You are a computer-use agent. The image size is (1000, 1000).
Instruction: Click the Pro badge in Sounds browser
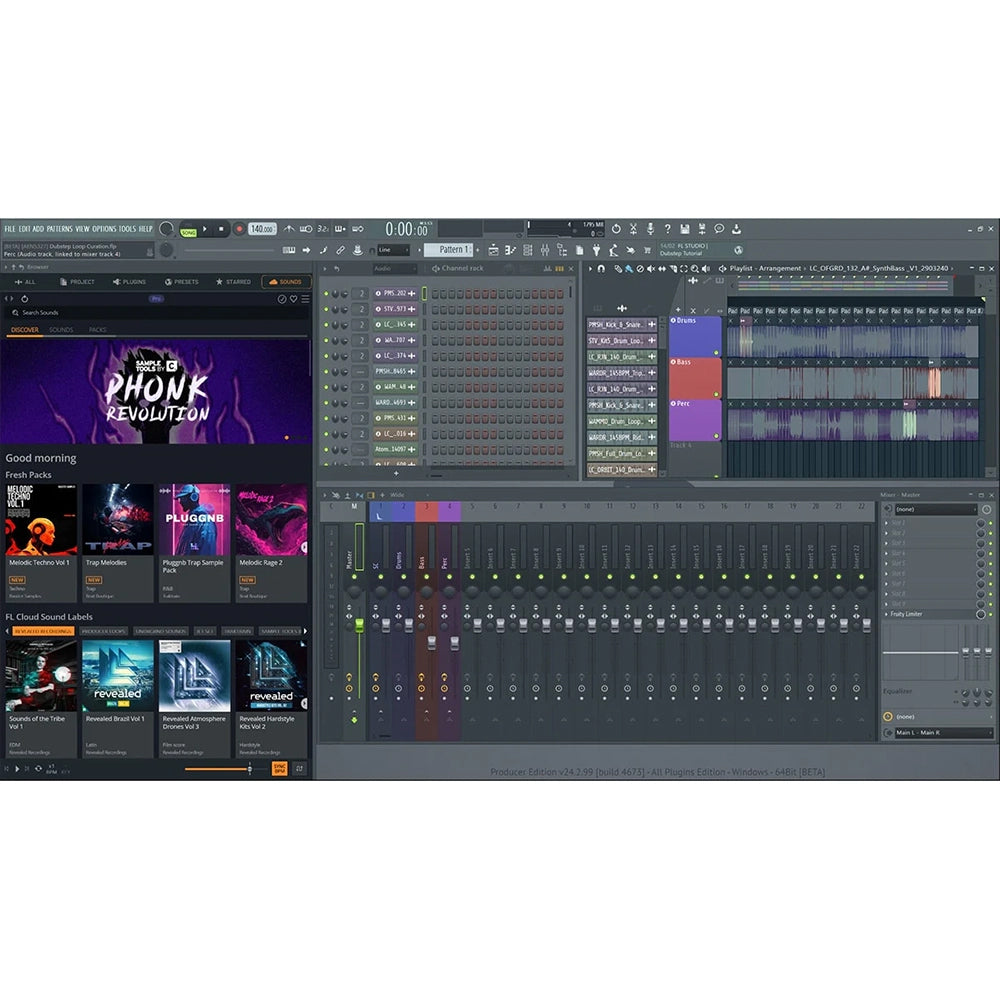pyautogui.click(x=156, y=298)
